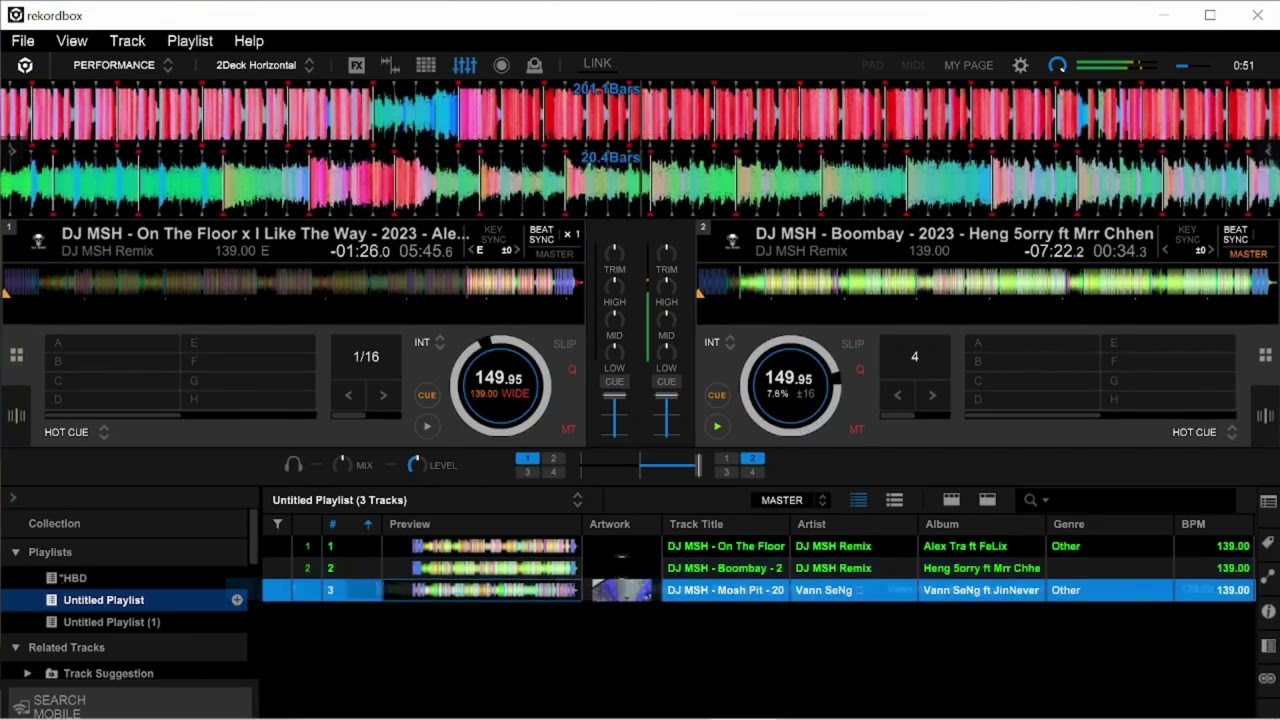Open MY PAGE
Viewport: 1280px width, 720px height.
pyautogui.click(x=969, y=65)
